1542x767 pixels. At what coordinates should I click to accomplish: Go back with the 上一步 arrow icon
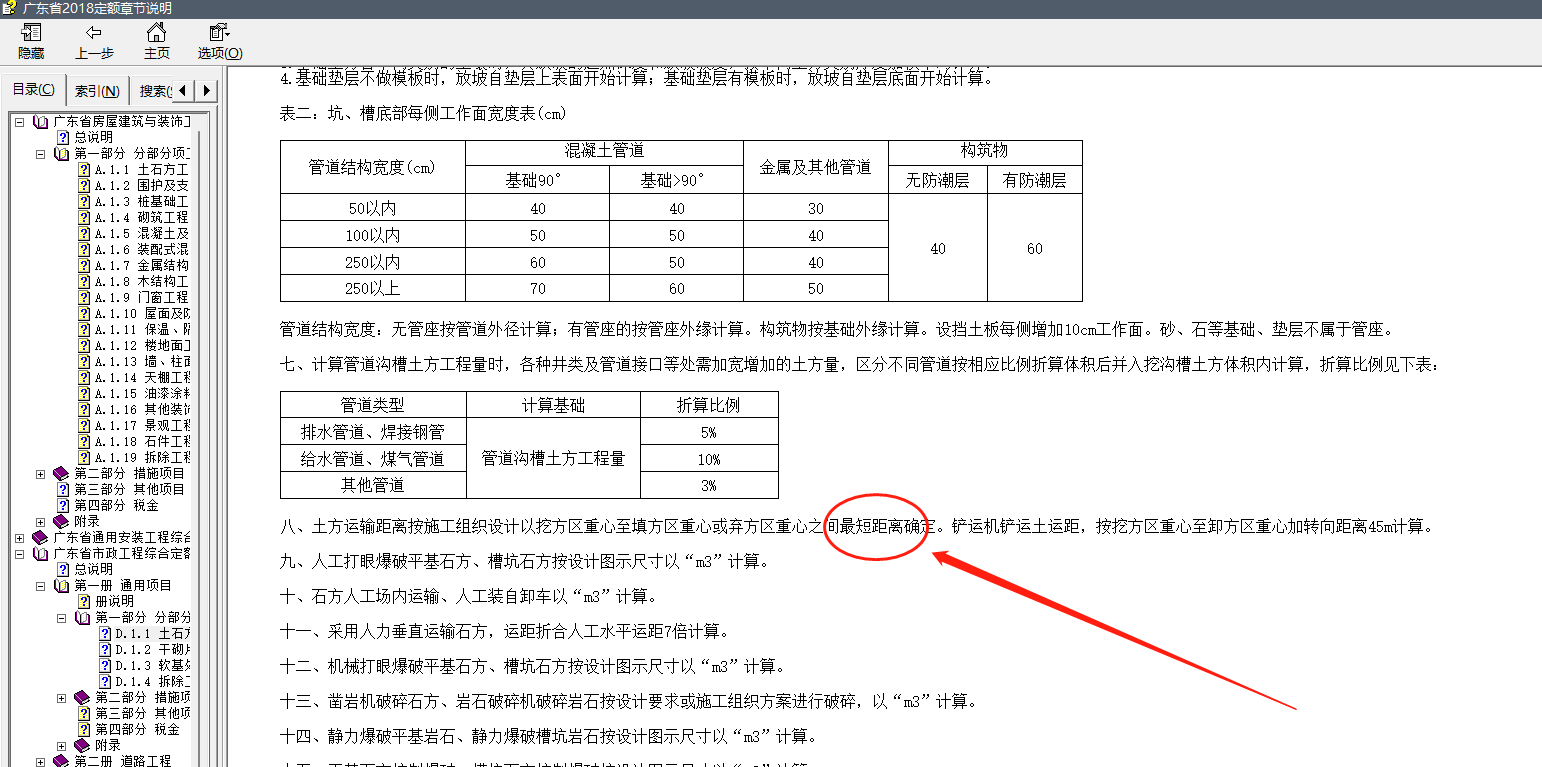(94, 33)
